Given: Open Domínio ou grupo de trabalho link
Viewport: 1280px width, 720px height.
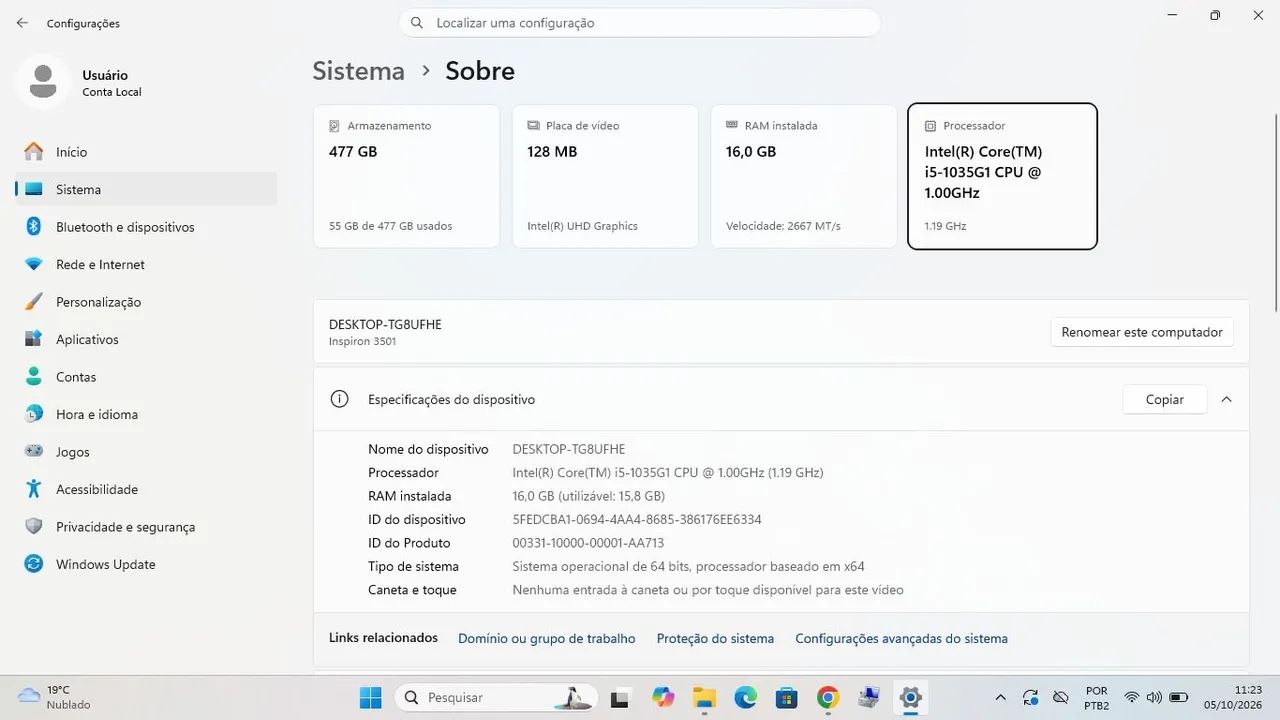Looking at the screenshot, I should point(547,638).
